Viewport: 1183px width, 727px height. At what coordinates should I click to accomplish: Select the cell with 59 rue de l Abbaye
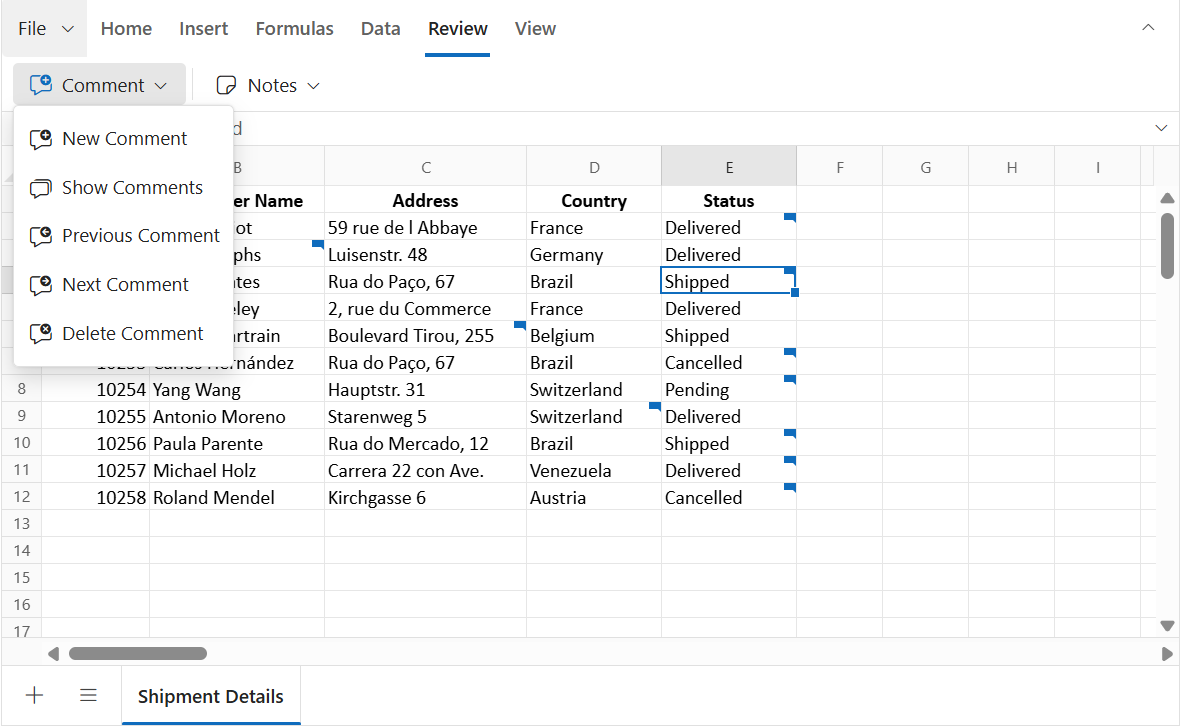click(426, 228)
